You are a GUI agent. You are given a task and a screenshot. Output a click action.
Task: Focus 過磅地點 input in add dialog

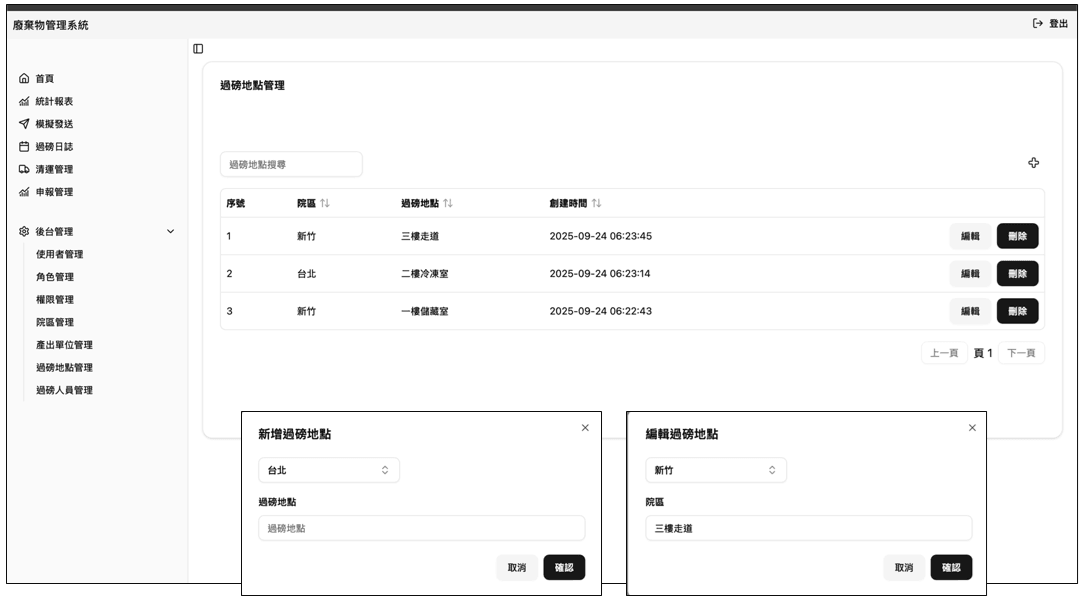tap(422, 528)
